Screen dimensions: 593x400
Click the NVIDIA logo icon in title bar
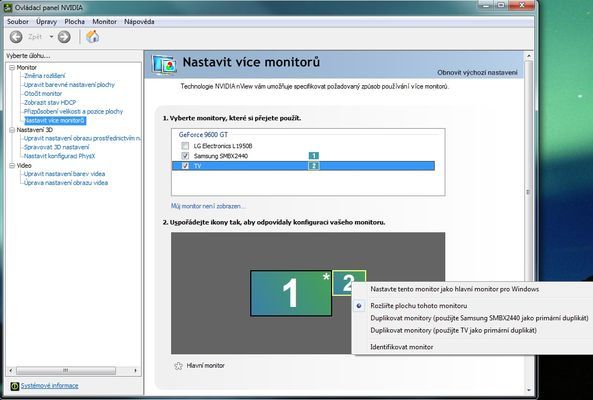pyautogui.click(x=7, y=8)
